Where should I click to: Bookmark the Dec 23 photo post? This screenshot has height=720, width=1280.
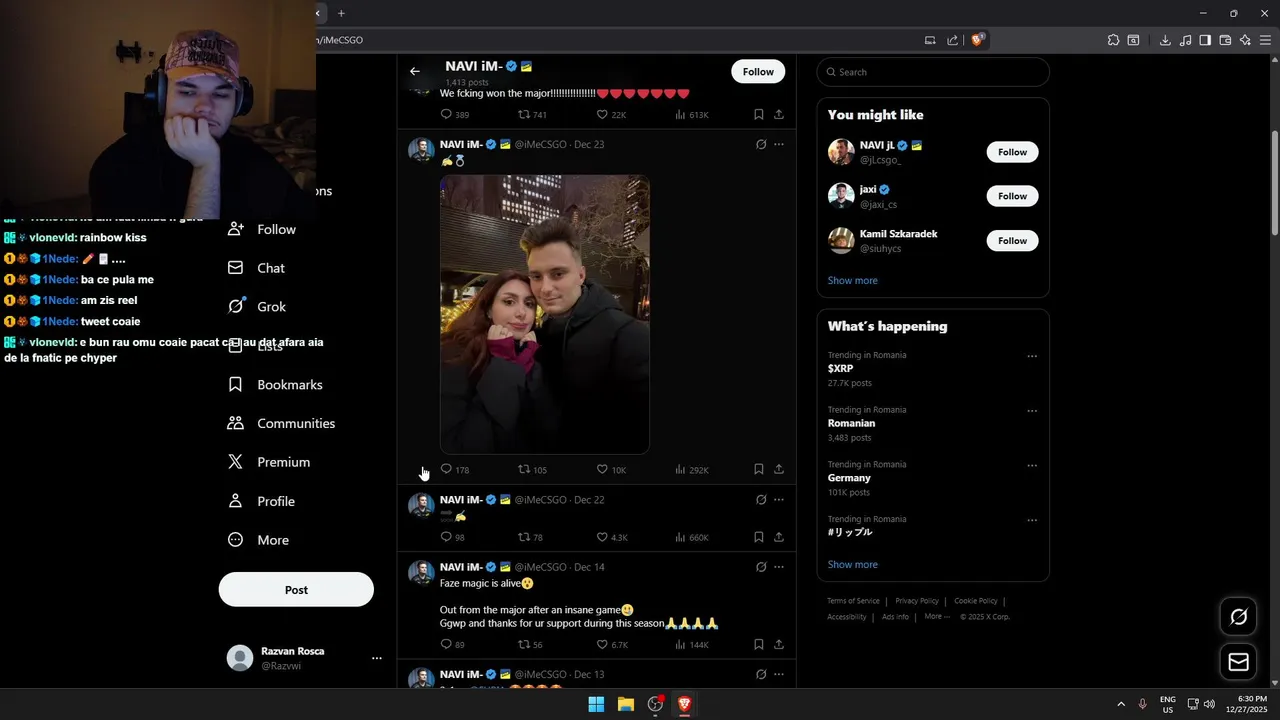click(759, 469)
